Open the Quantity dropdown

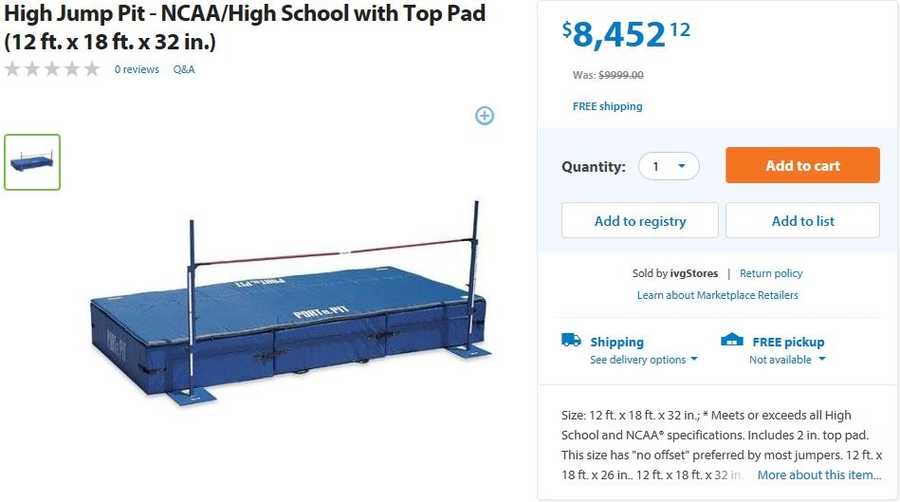point(668,166)
